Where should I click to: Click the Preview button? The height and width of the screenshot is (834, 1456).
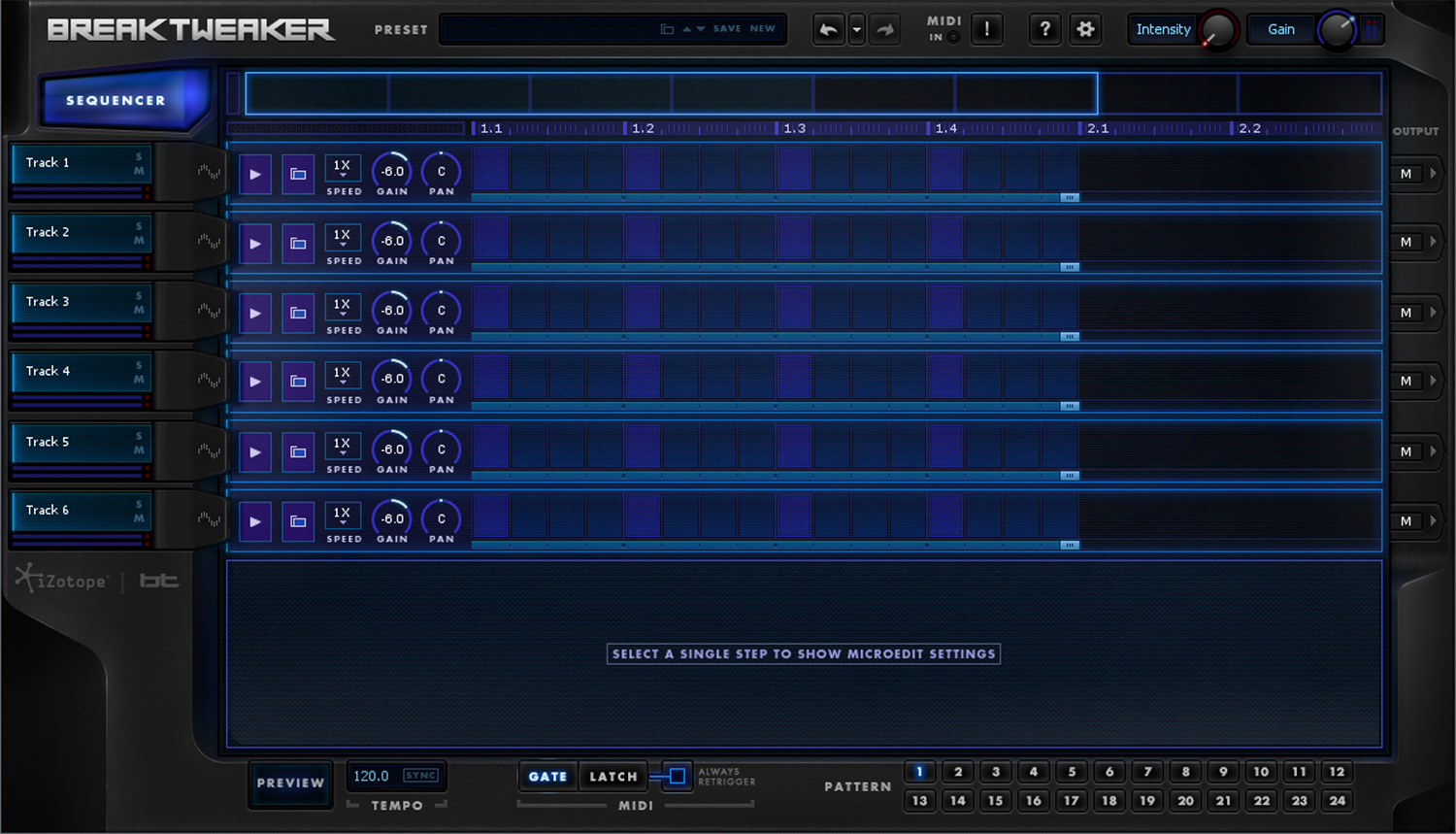pyautogui.click(x=290, y=783)
